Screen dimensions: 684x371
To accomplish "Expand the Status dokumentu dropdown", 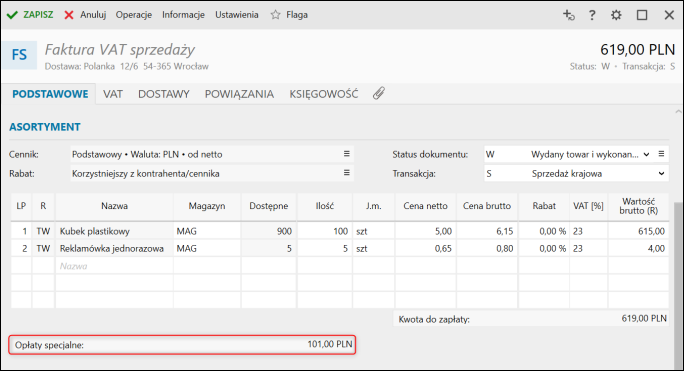I will (x=646, y=154).
